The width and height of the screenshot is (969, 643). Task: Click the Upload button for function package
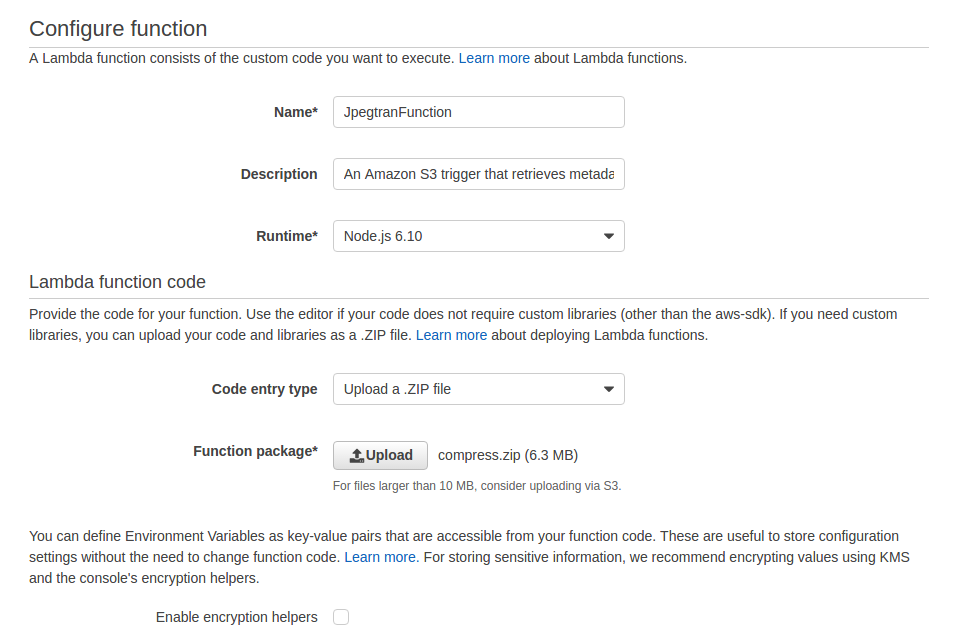click(380, 456)
